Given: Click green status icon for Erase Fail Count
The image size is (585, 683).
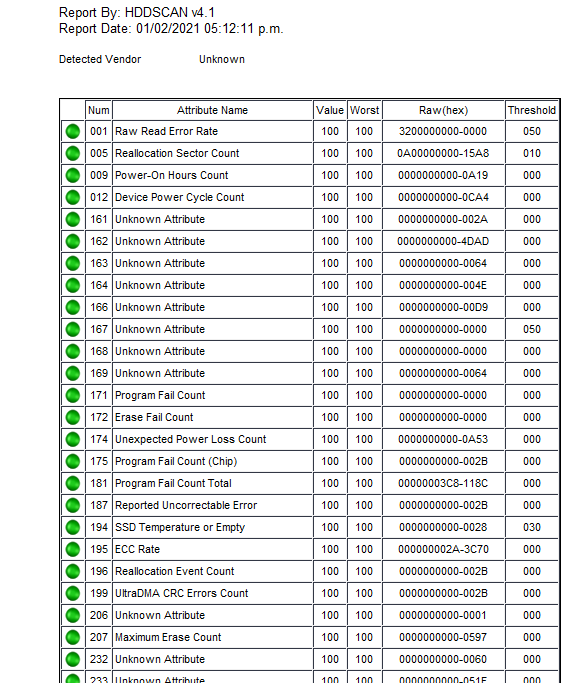Looking at the screenshot, I should pyautogui.click(x=73, y=417).
